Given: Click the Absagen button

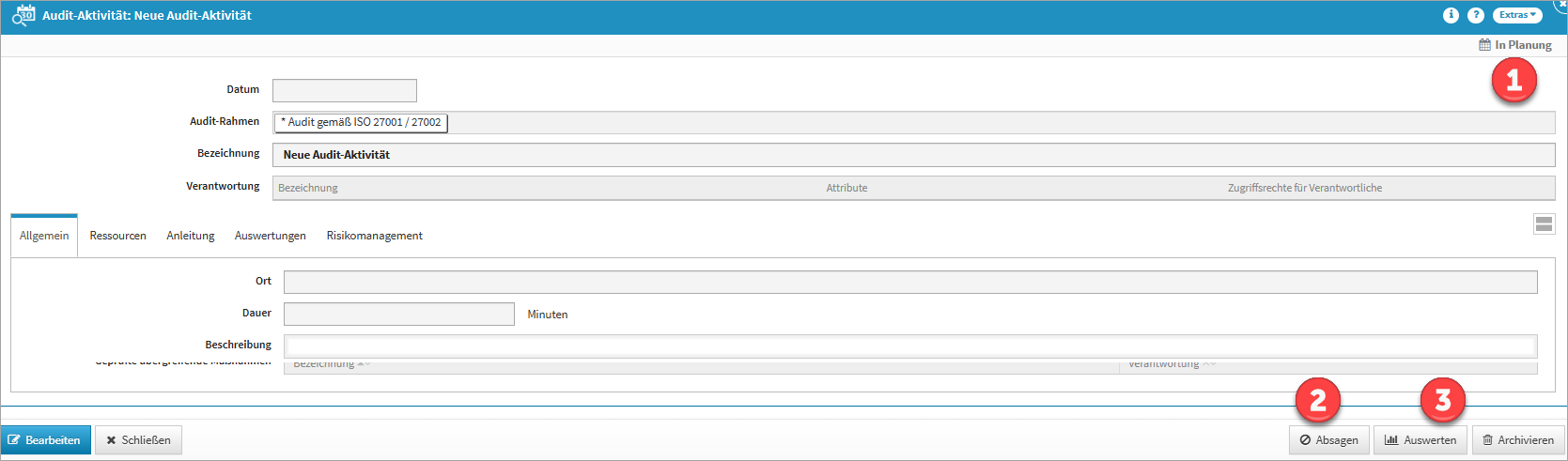Looking at the screenshot, I should pos(1329,440).
